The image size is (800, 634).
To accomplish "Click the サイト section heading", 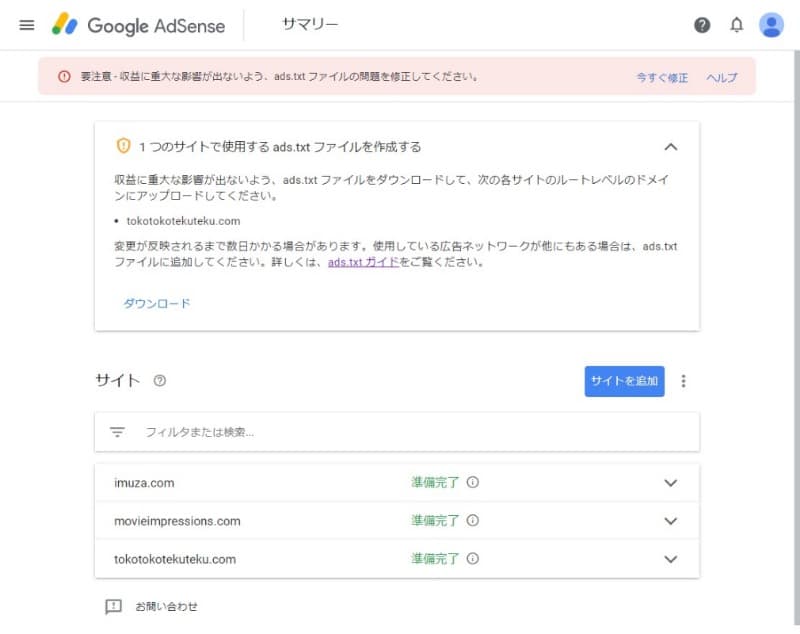I will pos(118,381).
